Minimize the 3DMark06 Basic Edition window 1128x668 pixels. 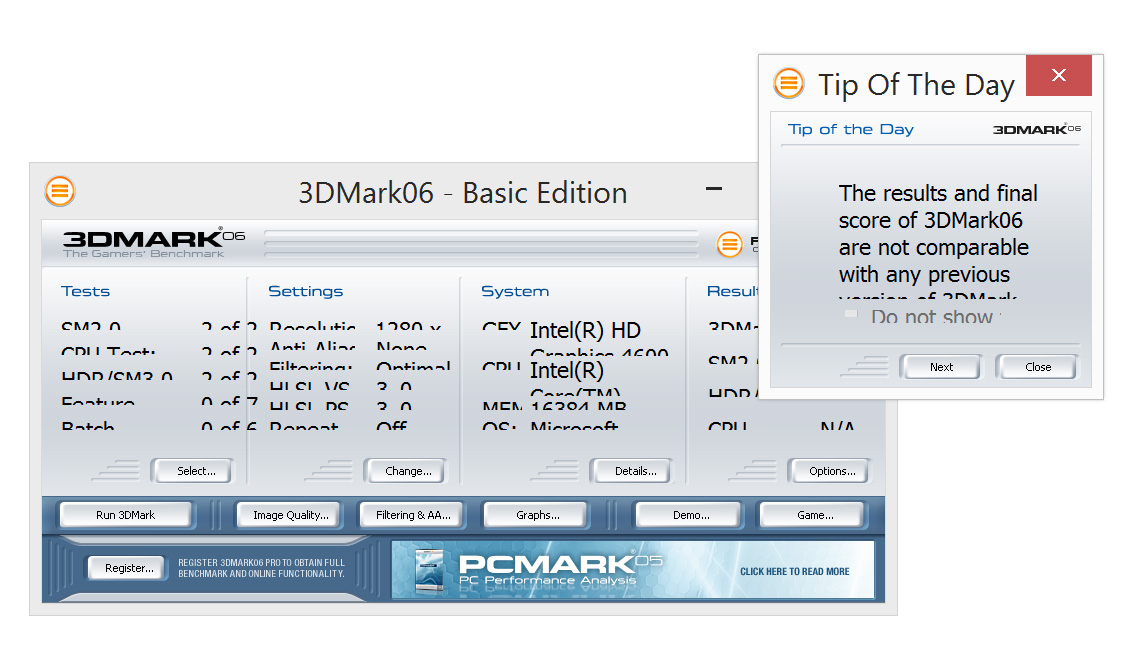[x=714, y=189]
